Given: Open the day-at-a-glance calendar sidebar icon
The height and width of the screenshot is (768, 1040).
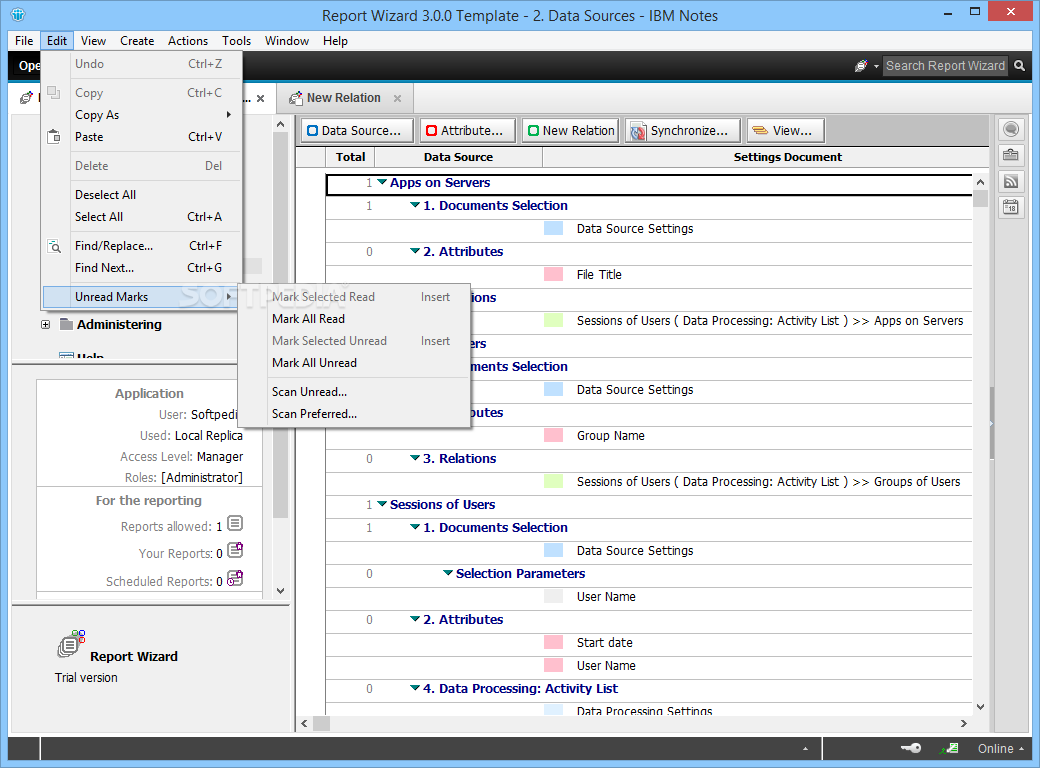Looking at the screenshot, I should (x=1011, y=208).
